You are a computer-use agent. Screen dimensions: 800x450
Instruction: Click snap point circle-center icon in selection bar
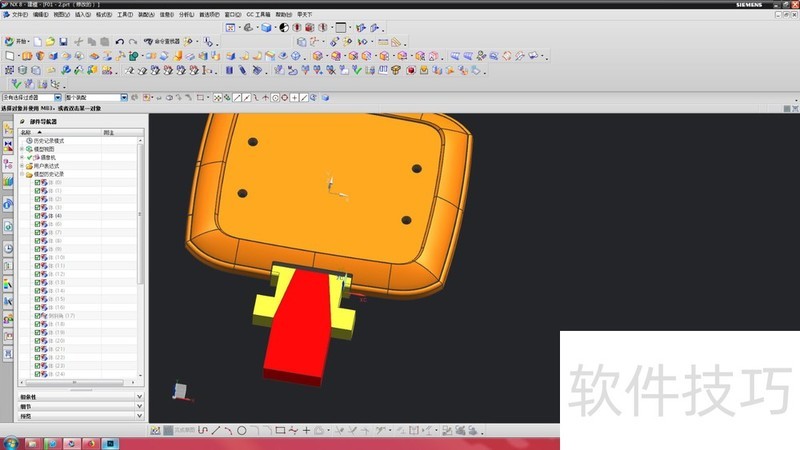click(x=275, y=97)
